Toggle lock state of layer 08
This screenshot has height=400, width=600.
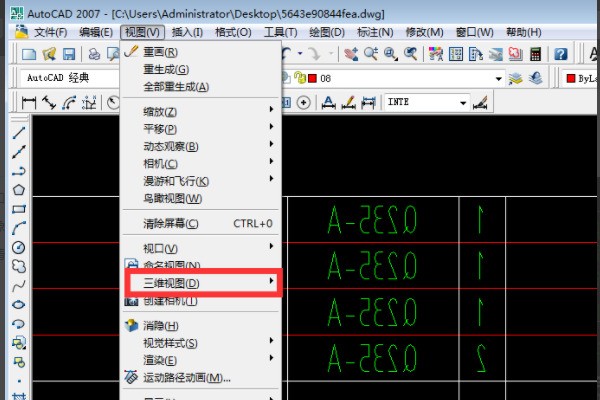300,78
